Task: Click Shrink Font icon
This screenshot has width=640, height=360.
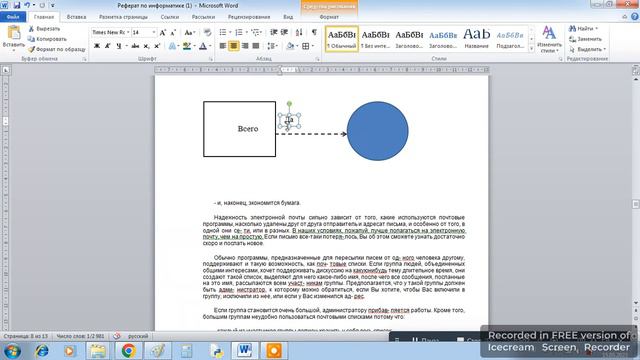Action: tap(173, 32)
